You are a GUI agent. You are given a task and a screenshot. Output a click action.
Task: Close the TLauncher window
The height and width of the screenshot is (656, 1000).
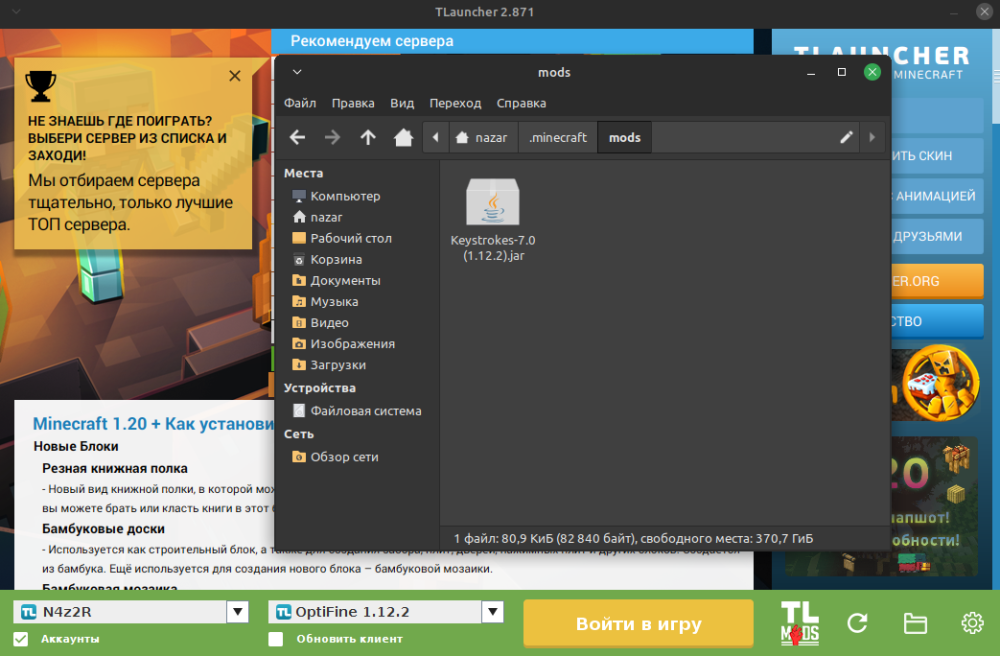pyautogui.click(x=984, y=11)
